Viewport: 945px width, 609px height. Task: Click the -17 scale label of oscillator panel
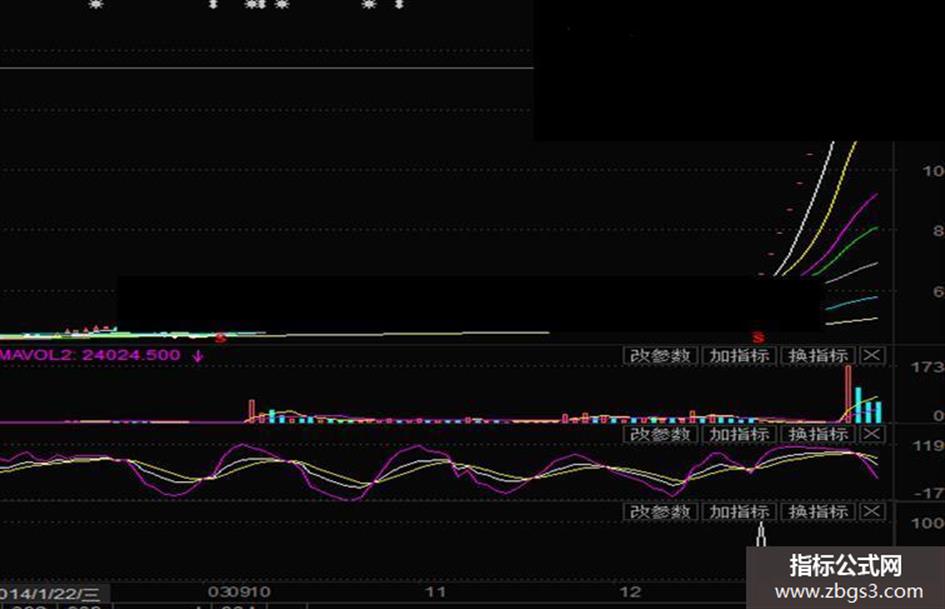pos(929,493)
